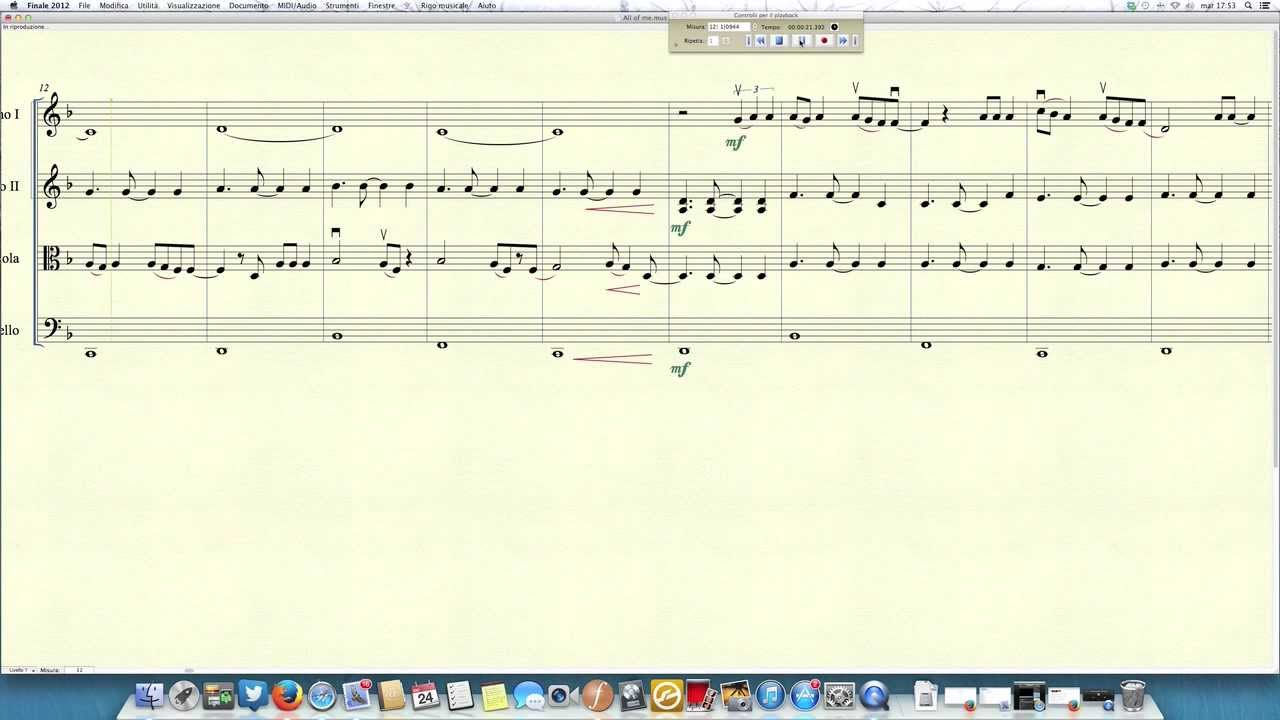Select the crescendo hairpin under cello staff

pyautogui.click(x=612, y=358)
